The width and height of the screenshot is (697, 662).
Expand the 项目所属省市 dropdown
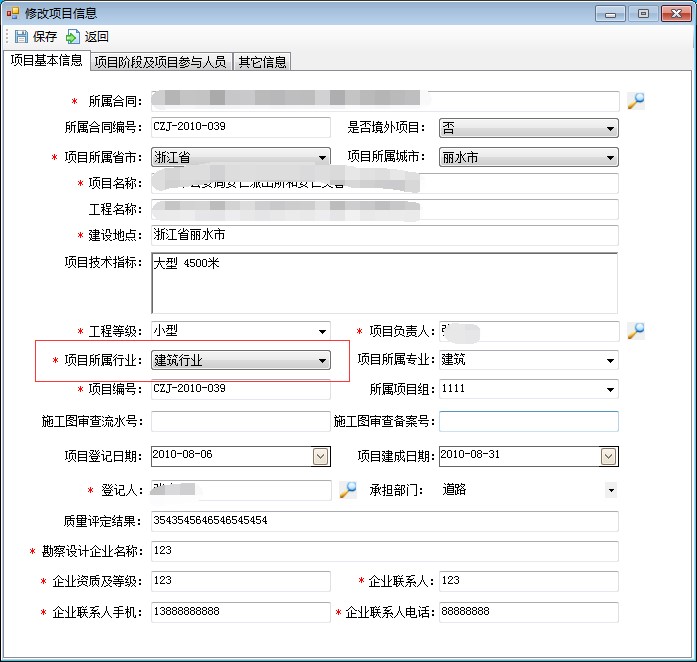tap(322, 158)
